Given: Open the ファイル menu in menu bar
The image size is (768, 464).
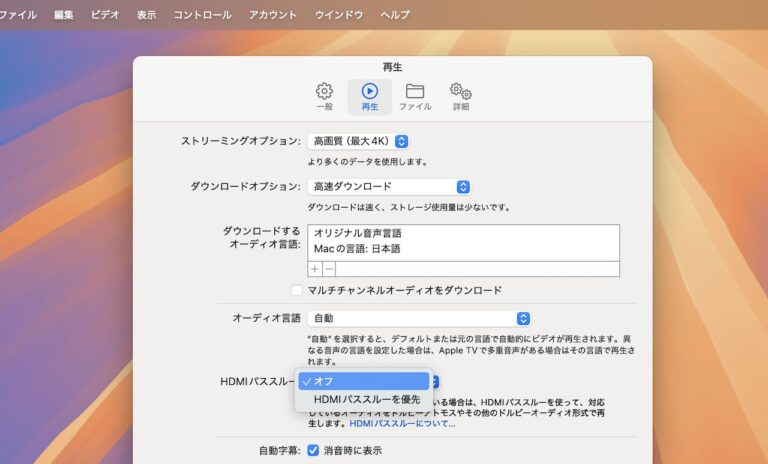Looking at the screenshot, I should pyautogui.click(x=17, y=15).
